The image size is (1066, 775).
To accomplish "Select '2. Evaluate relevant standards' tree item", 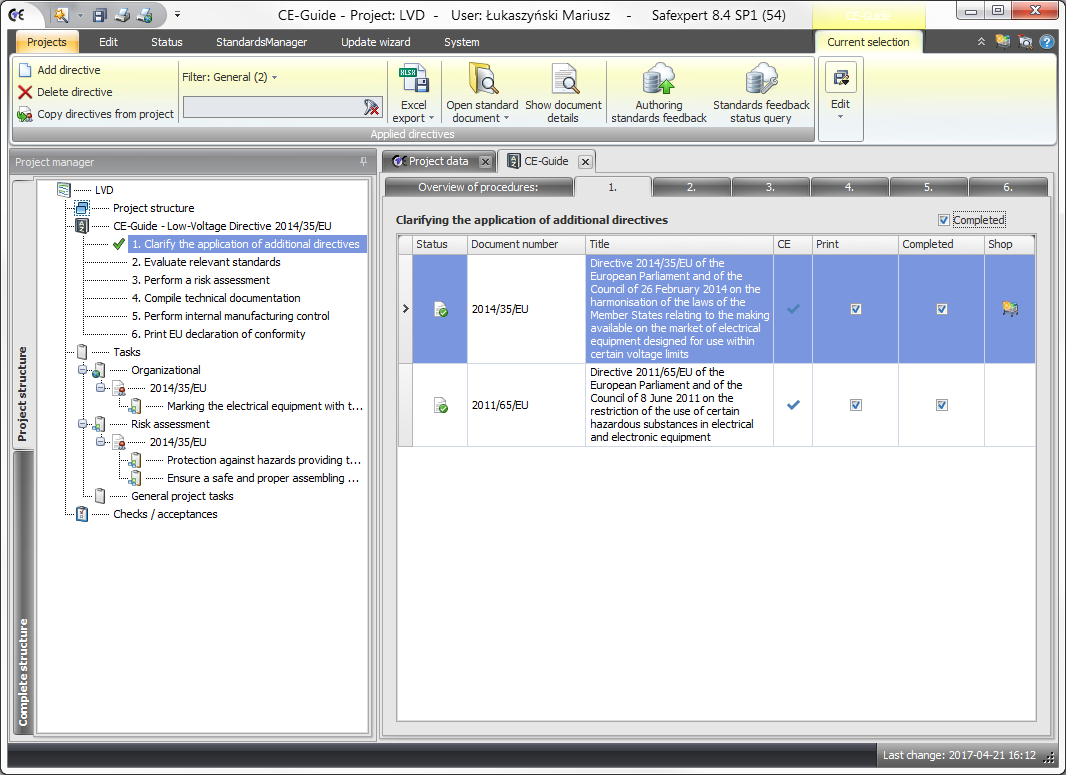I will (x=205, y=262).
